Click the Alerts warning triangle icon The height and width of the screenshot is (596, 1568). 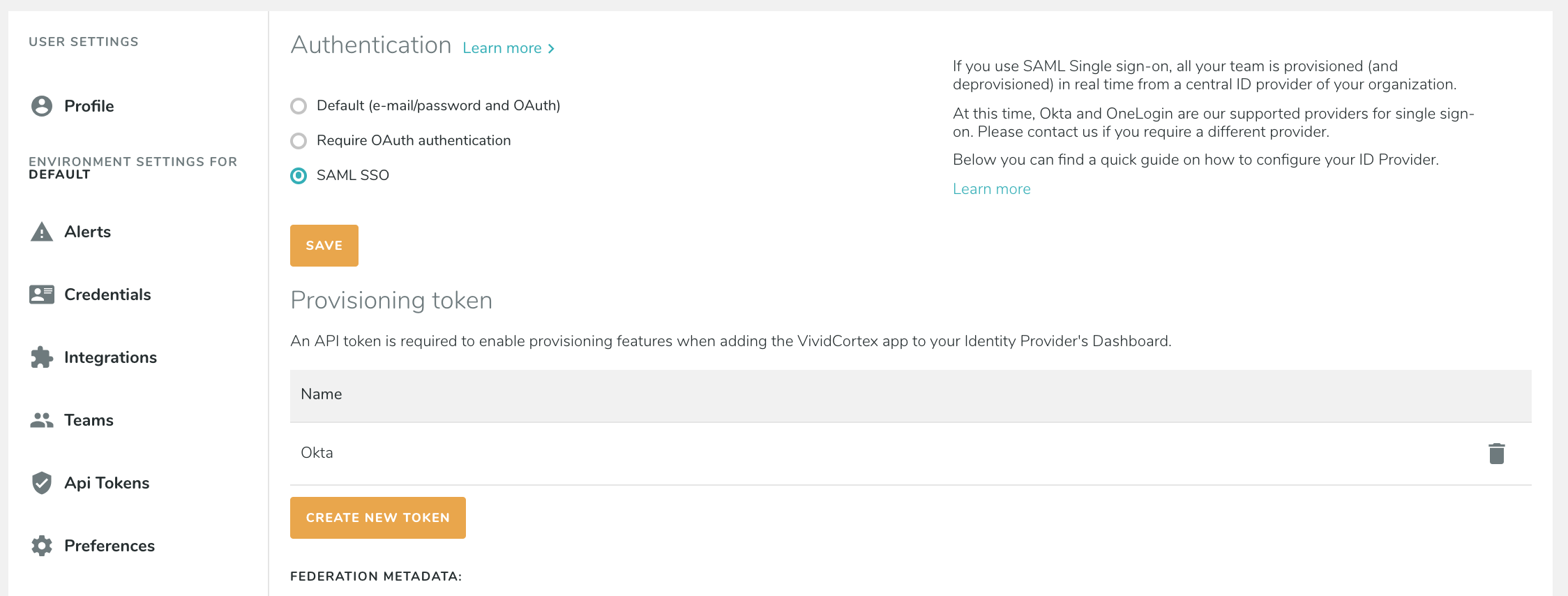click(x=42, y=232)
